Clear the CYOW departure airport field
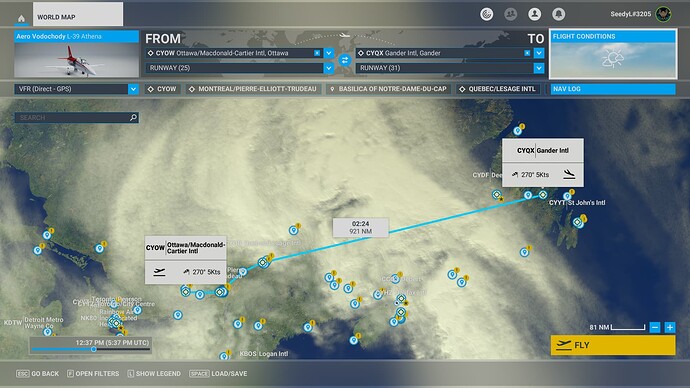 pyautogui.click(x=317, y=53)
